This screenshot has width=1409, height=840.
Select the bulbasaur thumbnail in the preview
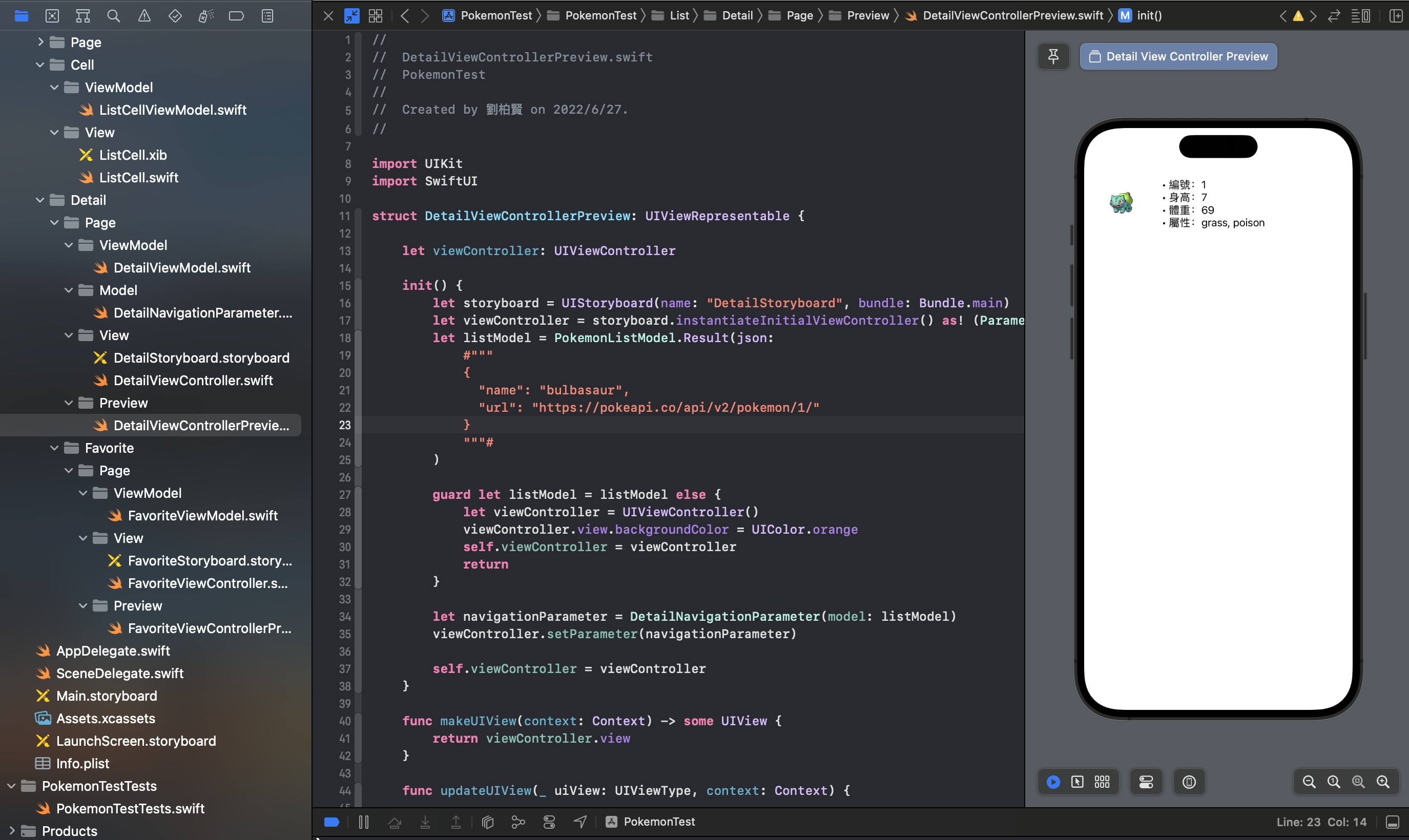point(1123,202)
